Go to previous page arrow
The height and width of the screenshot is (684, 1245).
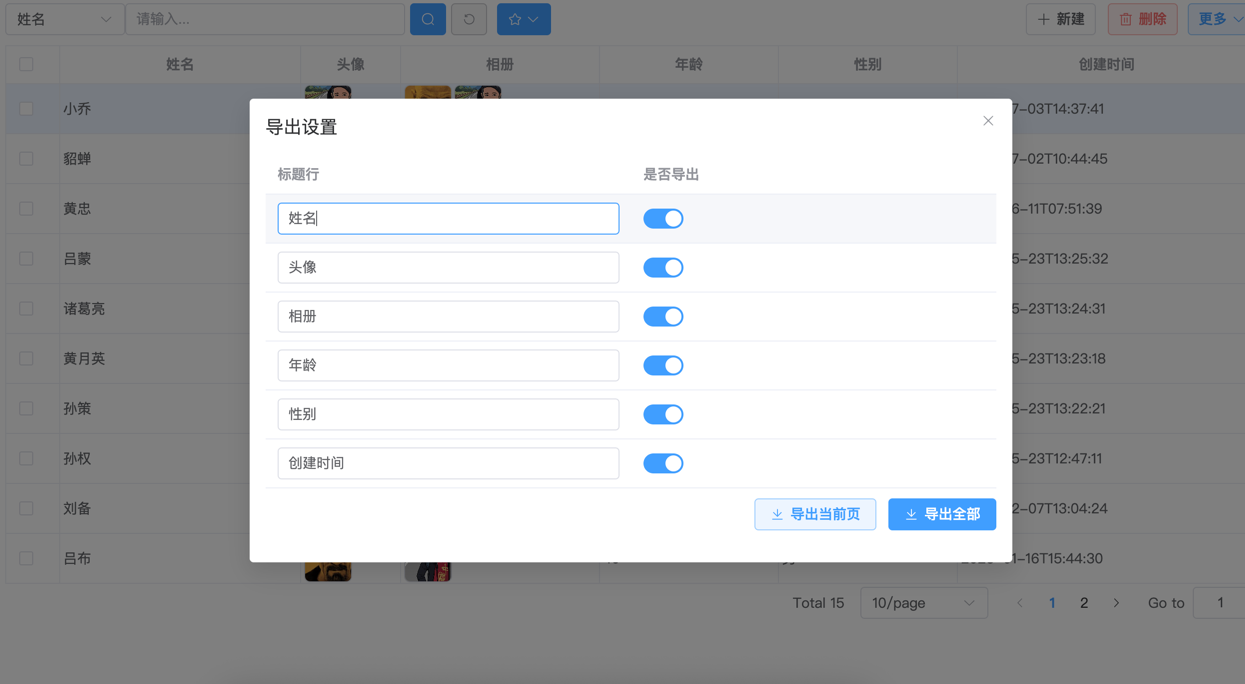pos(1019,603)
